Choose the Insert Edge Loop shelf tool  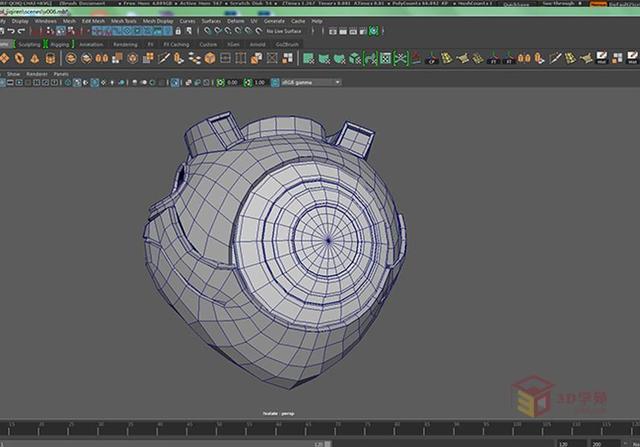[225, 58]
